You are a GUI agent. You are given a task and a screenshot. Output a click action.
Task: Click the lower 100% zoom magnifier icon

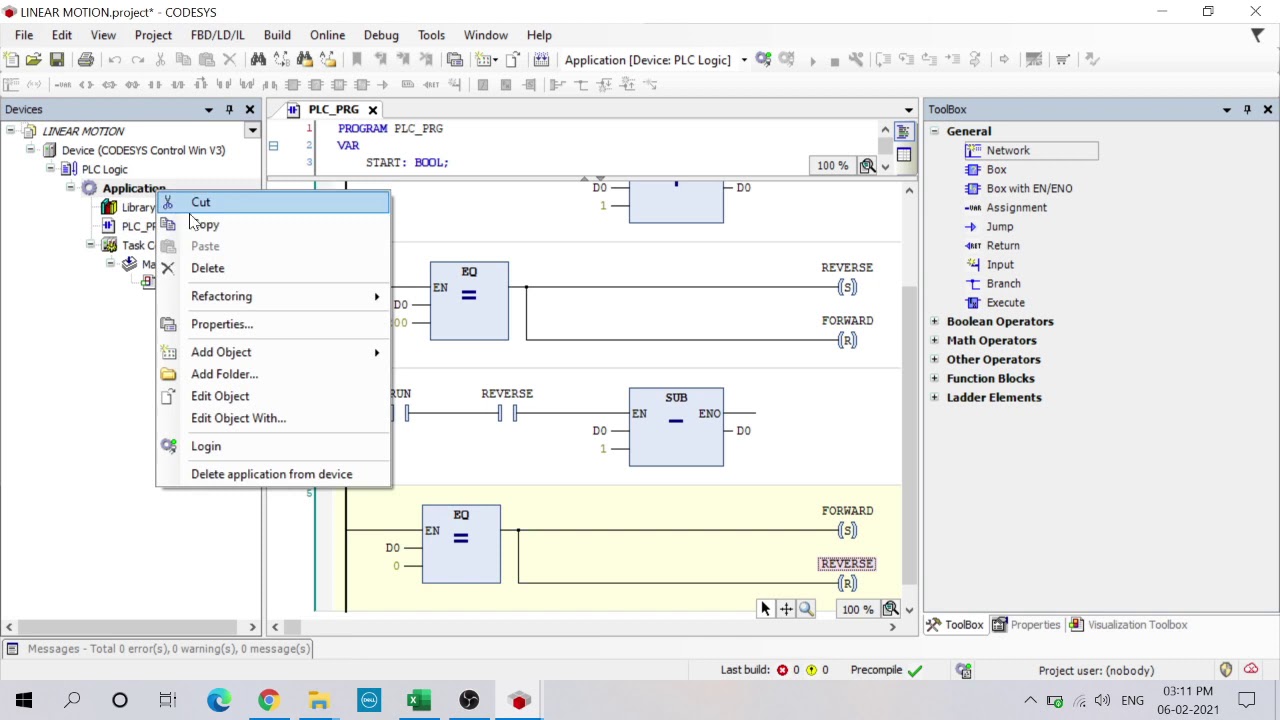[892, 609]
